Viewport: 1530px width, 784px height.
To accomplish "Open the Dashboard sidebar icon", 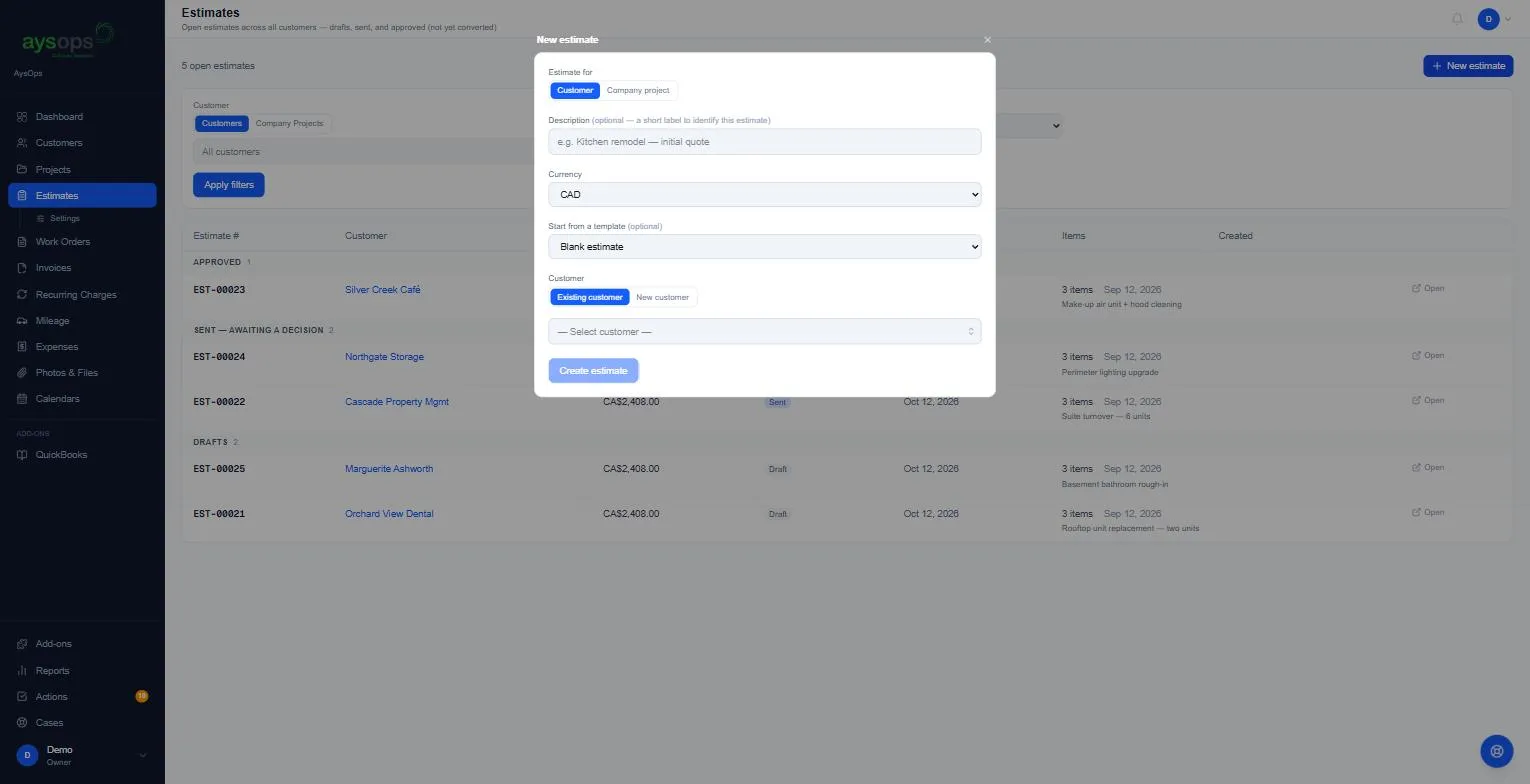I will pos(22,117).
